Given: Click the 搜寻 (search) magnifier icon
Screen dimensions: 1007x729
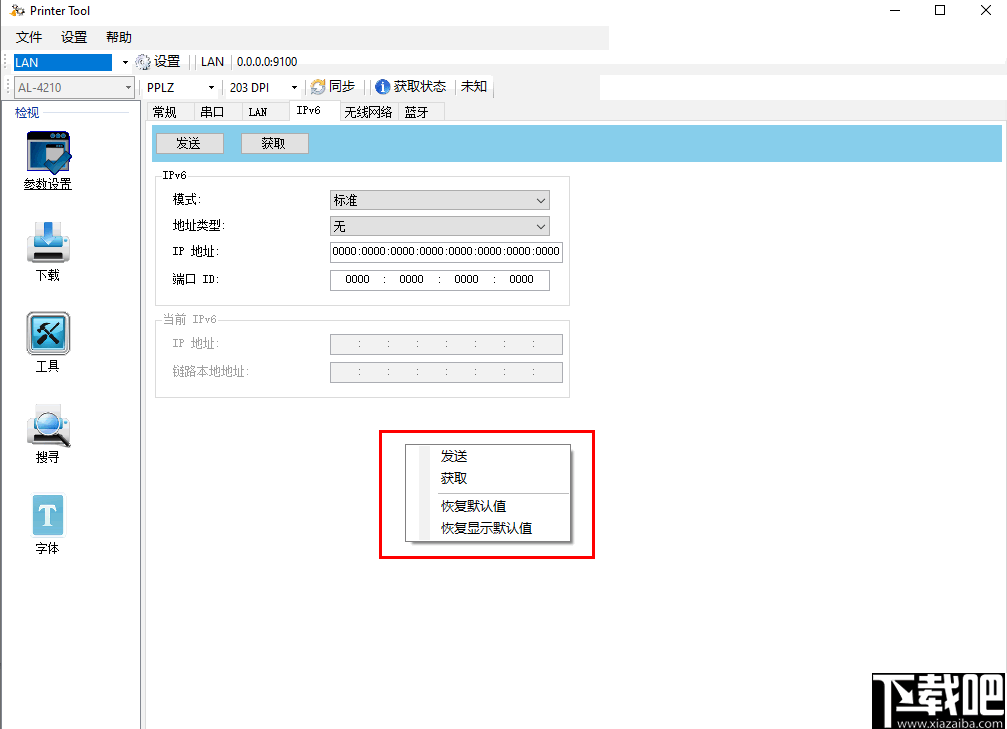Looking at the screenshot, I should click(47, 425).
